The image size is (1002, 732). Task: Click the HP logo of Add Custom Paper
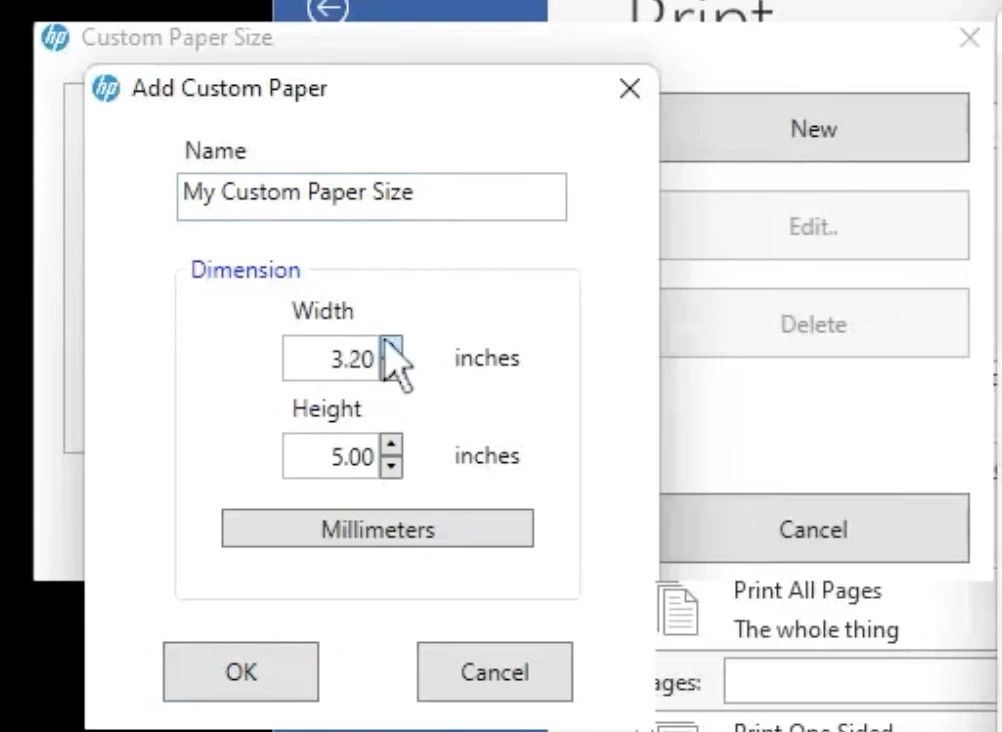(x=106, y=88)
